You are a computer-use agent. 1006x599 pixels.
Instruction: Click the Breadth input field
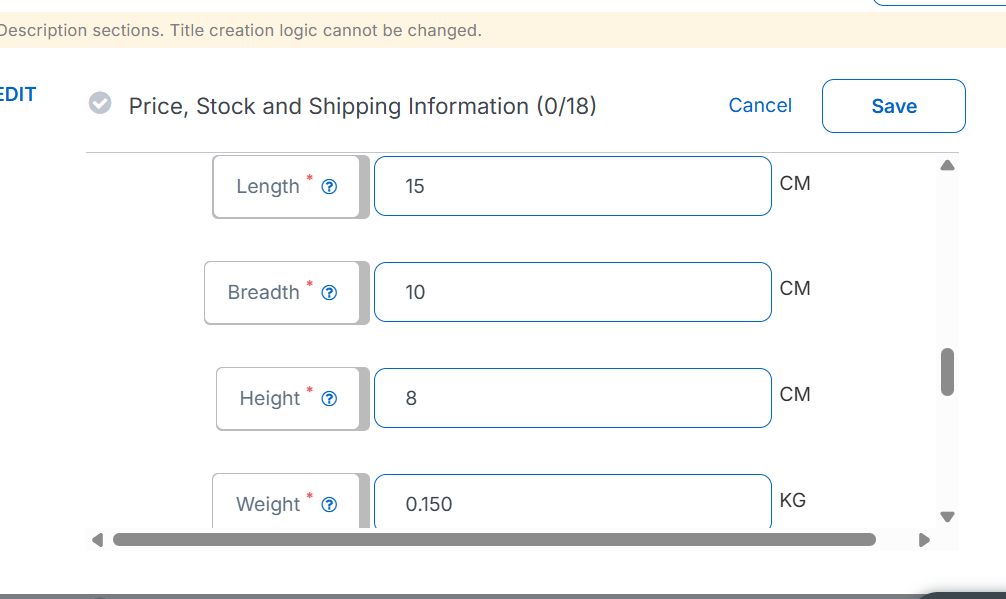click(x=572, y=292)
